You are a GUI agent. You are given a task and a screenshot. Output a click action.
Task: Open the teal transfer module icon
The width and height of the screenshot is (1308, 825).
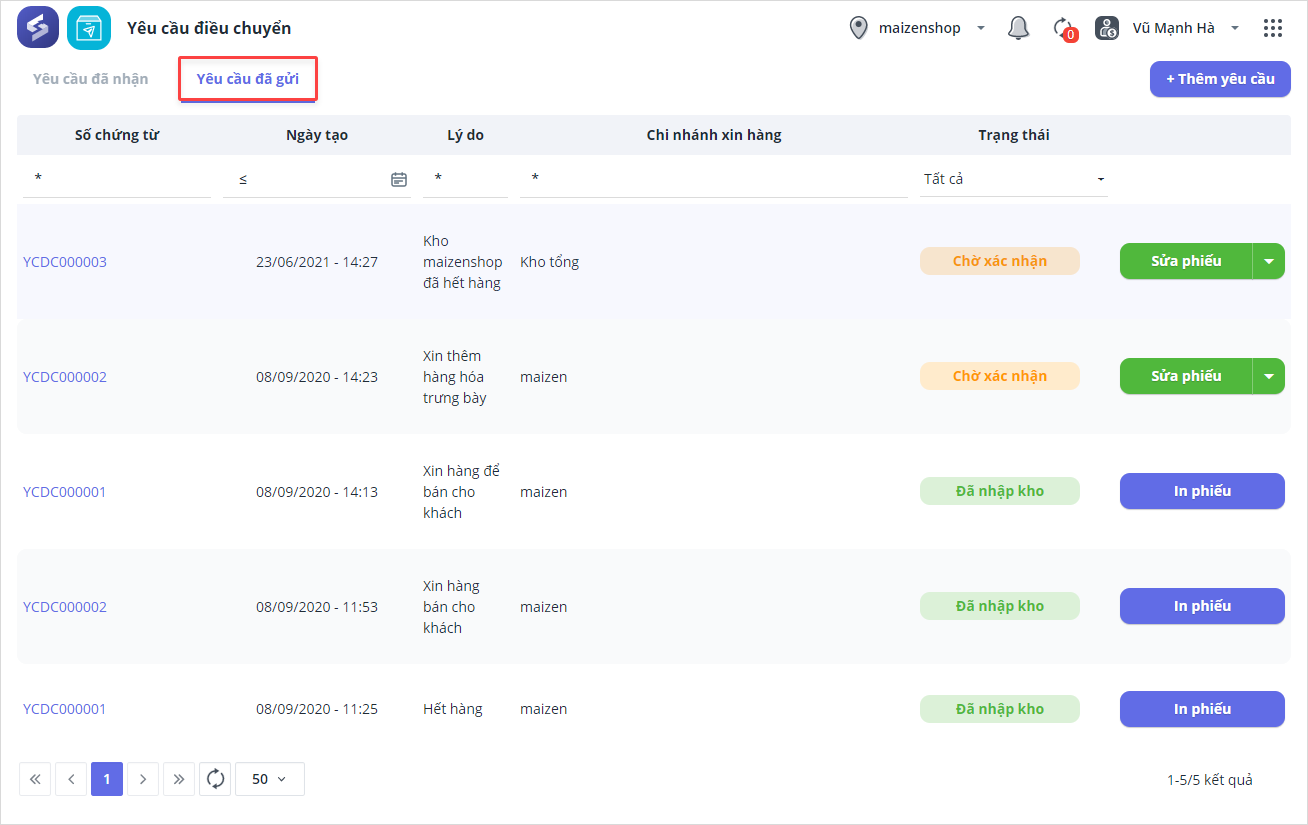click(89, 28)
